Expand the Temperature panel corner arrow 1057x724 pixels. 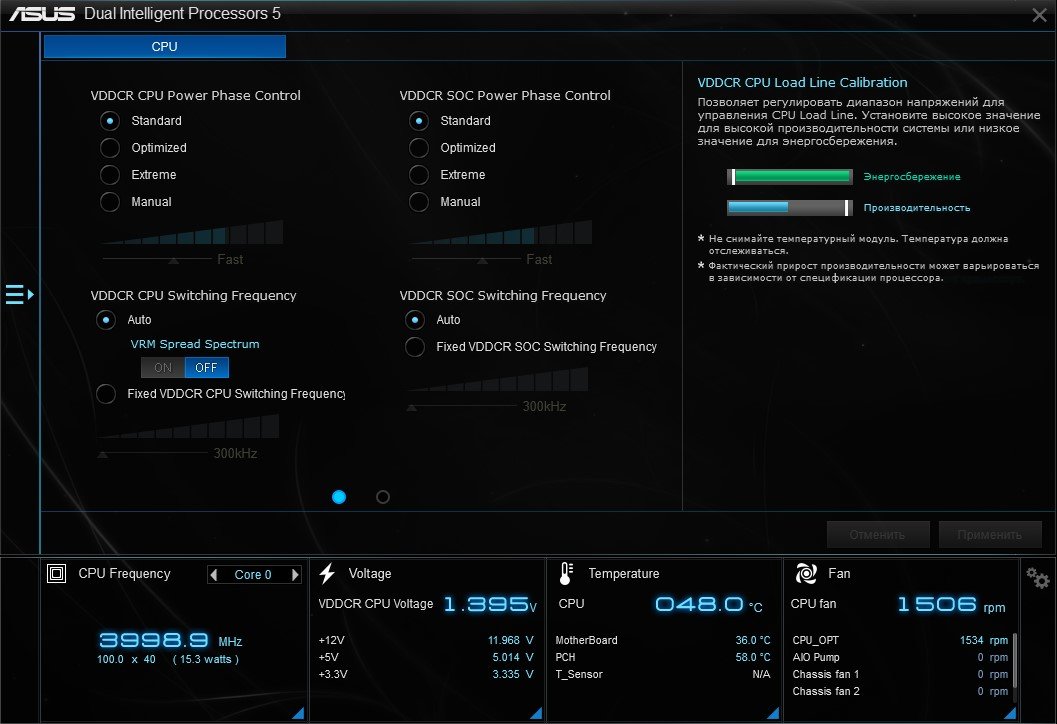click(773, 713)
